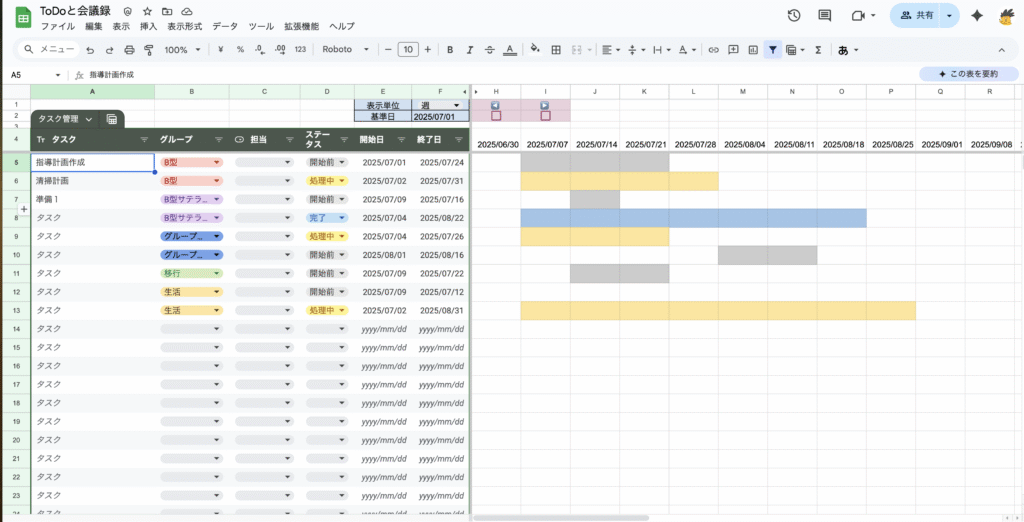Print the spreadsheet with printer icon

pyautogui.click(x=129, y=50)
